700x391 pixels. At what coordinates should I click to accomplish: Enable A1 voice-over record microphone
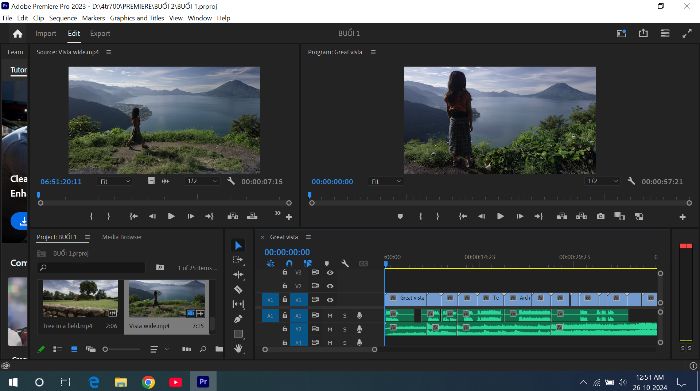359,316
